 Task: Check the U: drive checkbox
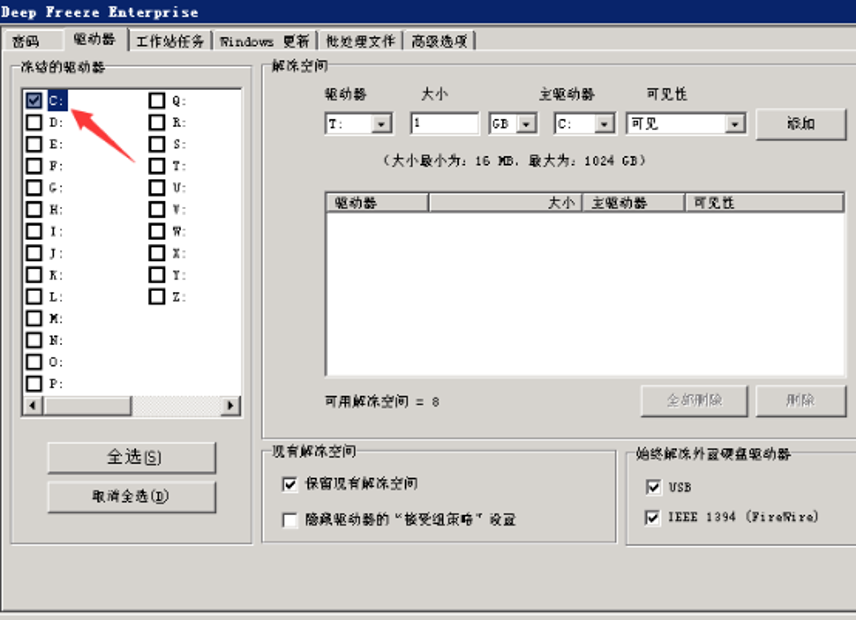click(x=157, y=188)
